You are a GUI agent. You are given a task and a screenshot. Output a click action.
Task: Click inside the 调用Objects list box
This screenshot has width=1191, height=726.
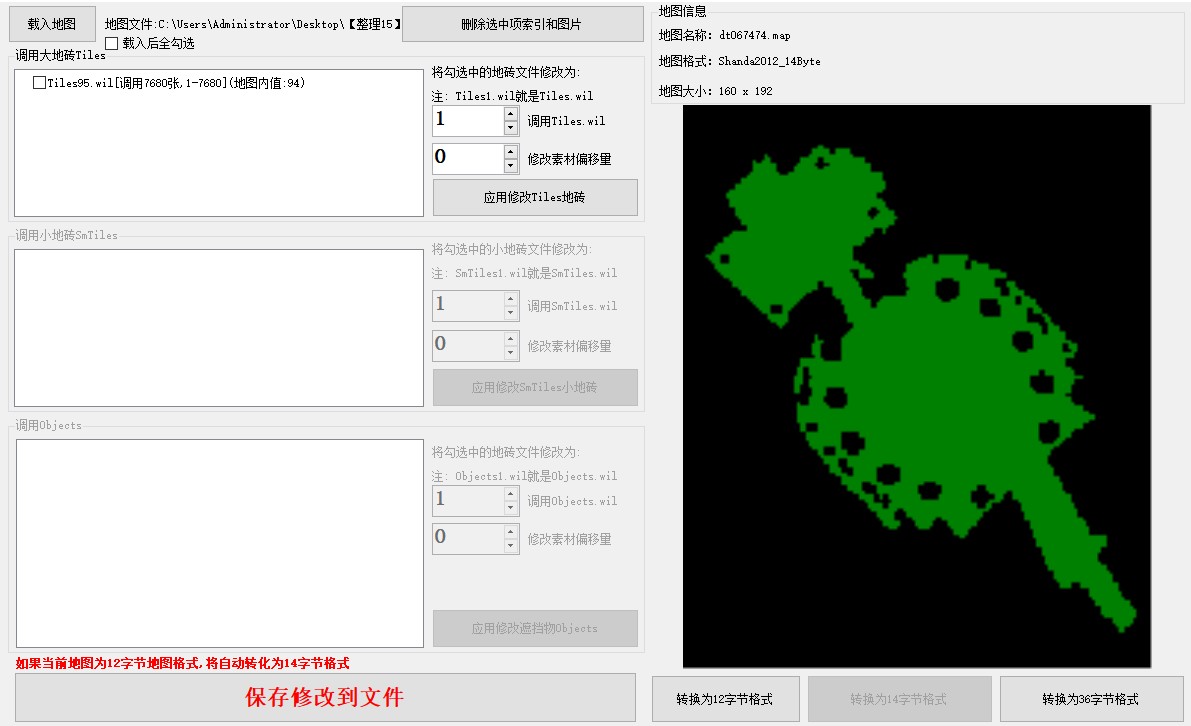pyautogui.click(x=219, y=543)
